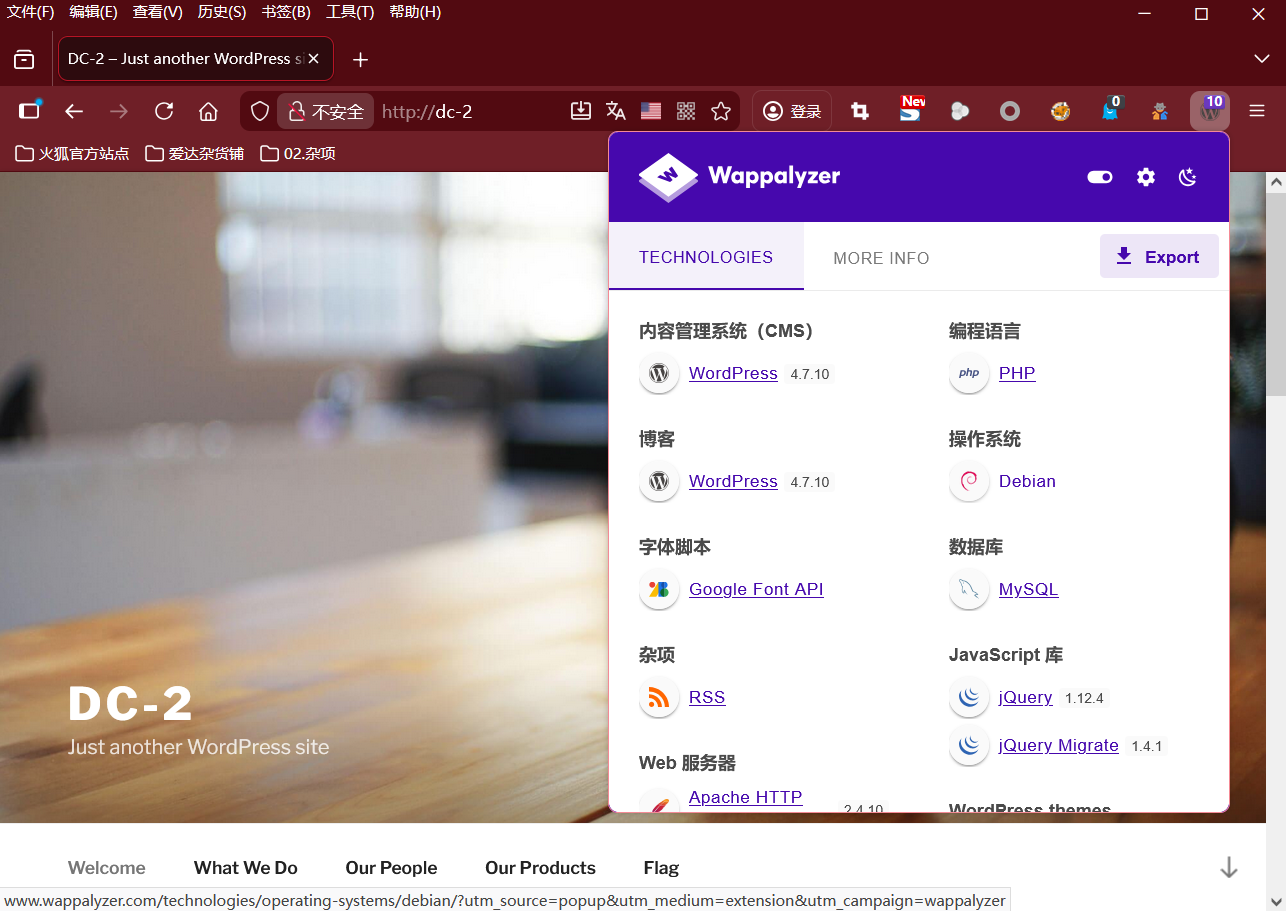This screenshot has height=911, width=1286.
Task: Select the TECHNOLOGIES tab
Action: (706, 257)
